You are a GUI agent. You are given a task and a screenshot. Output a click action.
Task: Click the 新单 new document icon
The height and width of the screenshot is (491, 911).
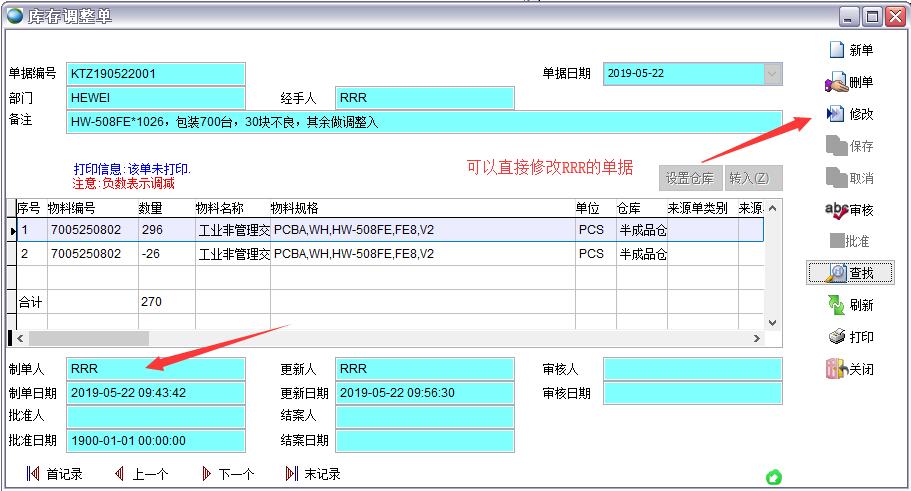tap(836, 50)
